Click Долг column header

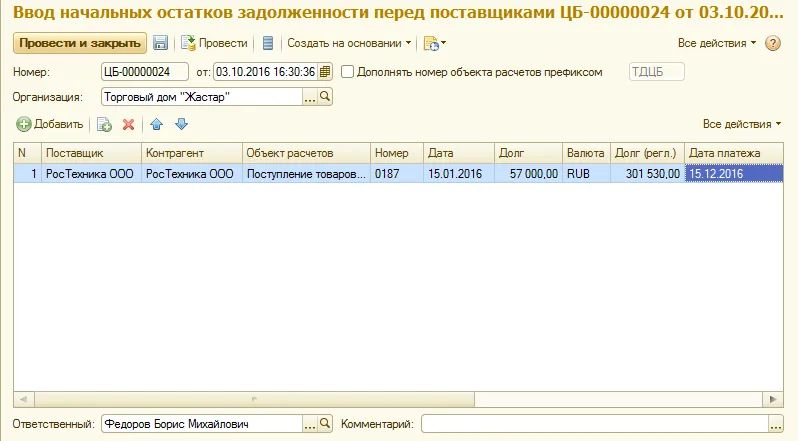point(528,153)
